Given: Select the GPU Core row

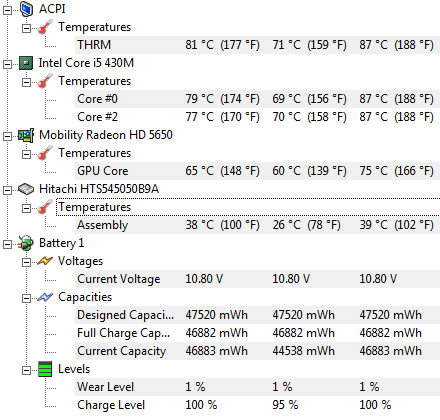Looking at the screenshot, I should 257,171.
